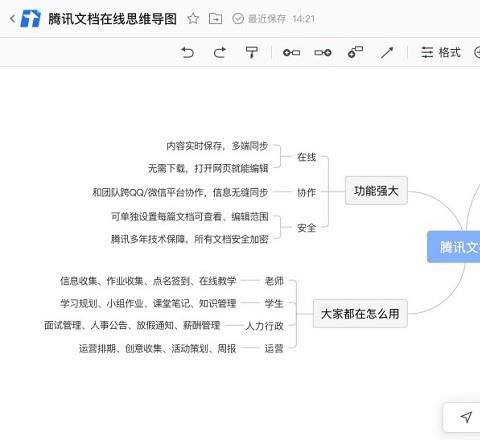Image resolution: width=480 pixels, height=440 pixels.
Task: Click the navigation locate arrow icon
Action: tap(466, 417)
